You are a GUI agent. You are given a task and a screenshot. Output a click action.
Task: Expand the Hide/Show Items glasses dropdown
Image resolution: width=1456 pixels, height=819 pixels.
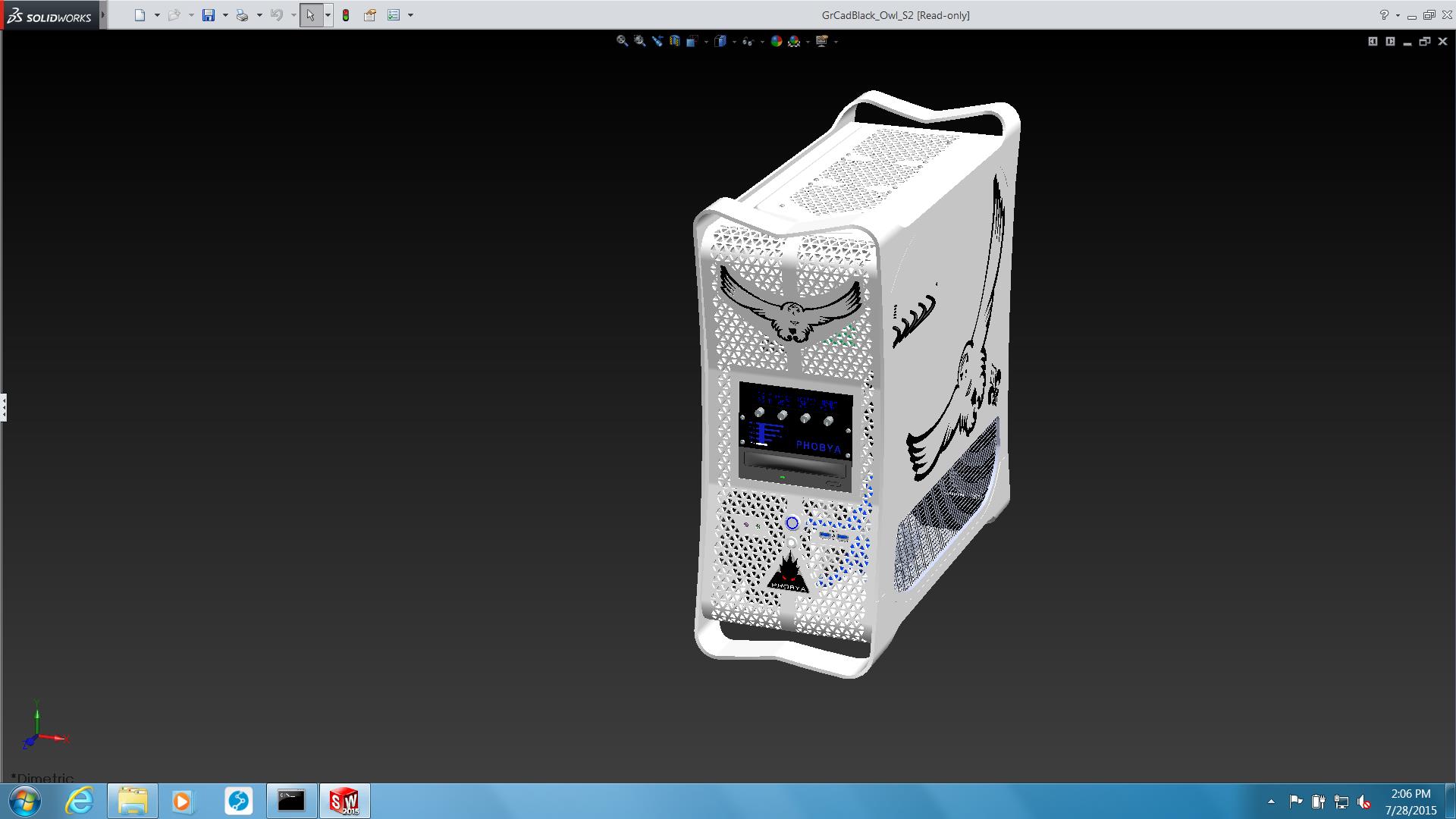(x=761, y=42)
